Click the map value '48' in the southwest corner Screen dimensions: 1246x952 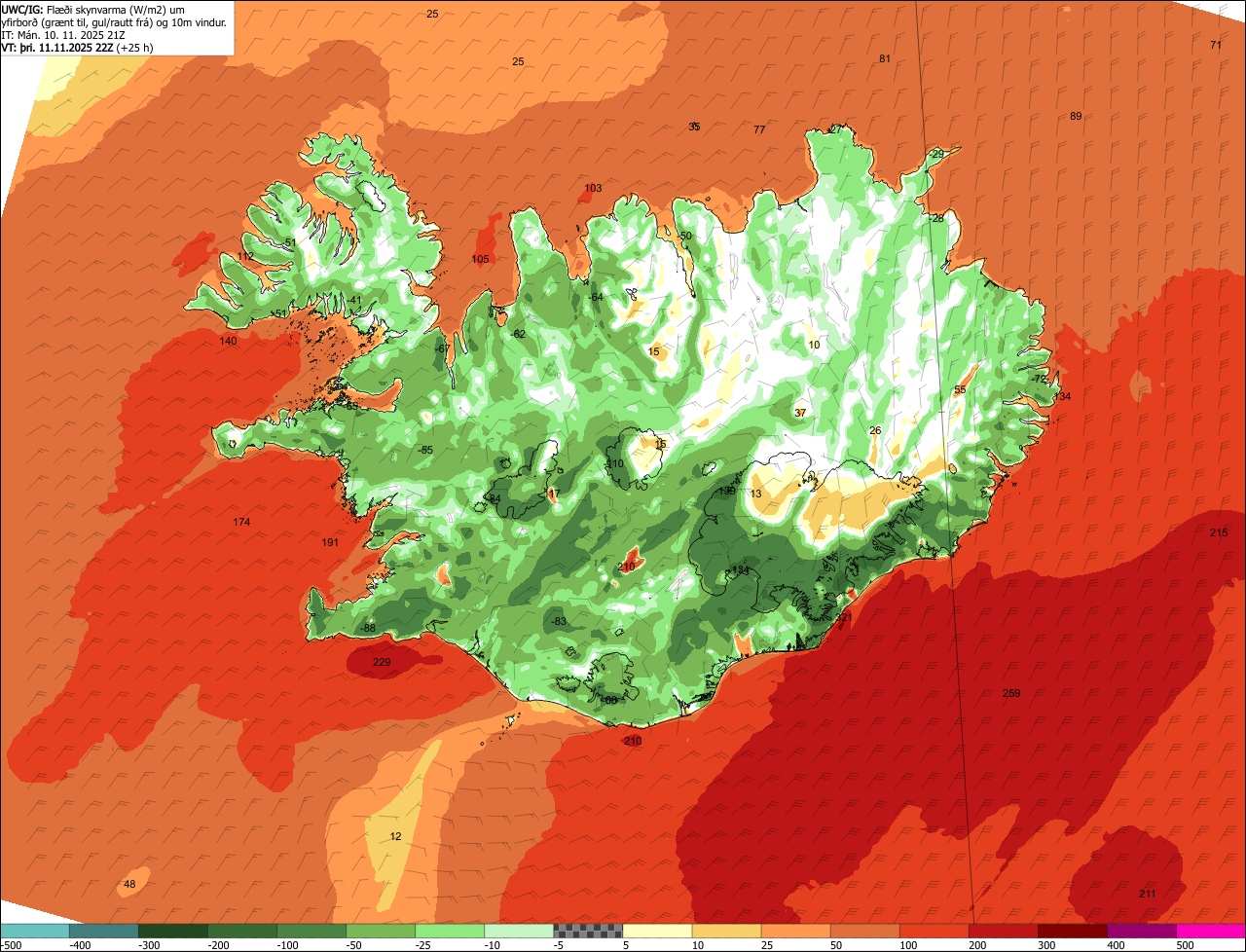(x=130, y=884)
